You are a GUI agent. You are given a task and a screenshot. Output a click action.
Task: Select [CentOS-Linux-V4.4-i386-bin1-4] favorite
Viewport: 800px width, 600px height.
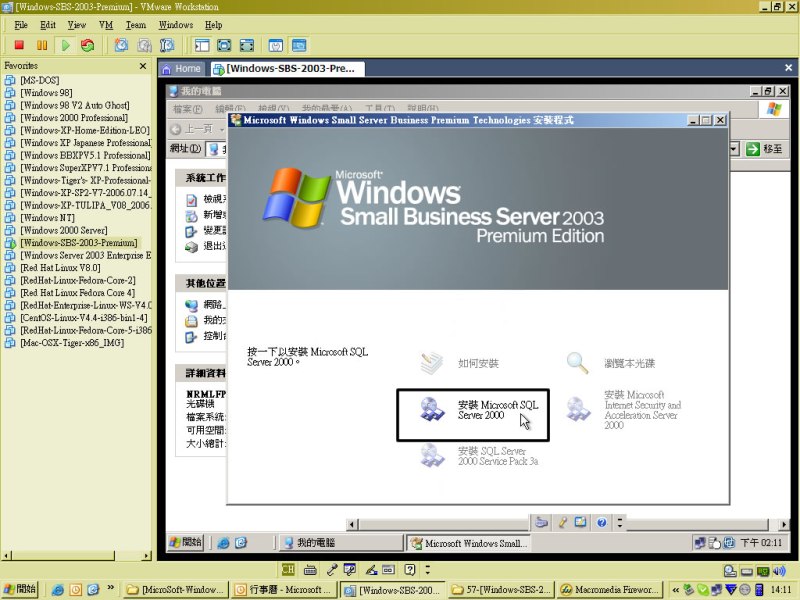click(x=84, y=318)
